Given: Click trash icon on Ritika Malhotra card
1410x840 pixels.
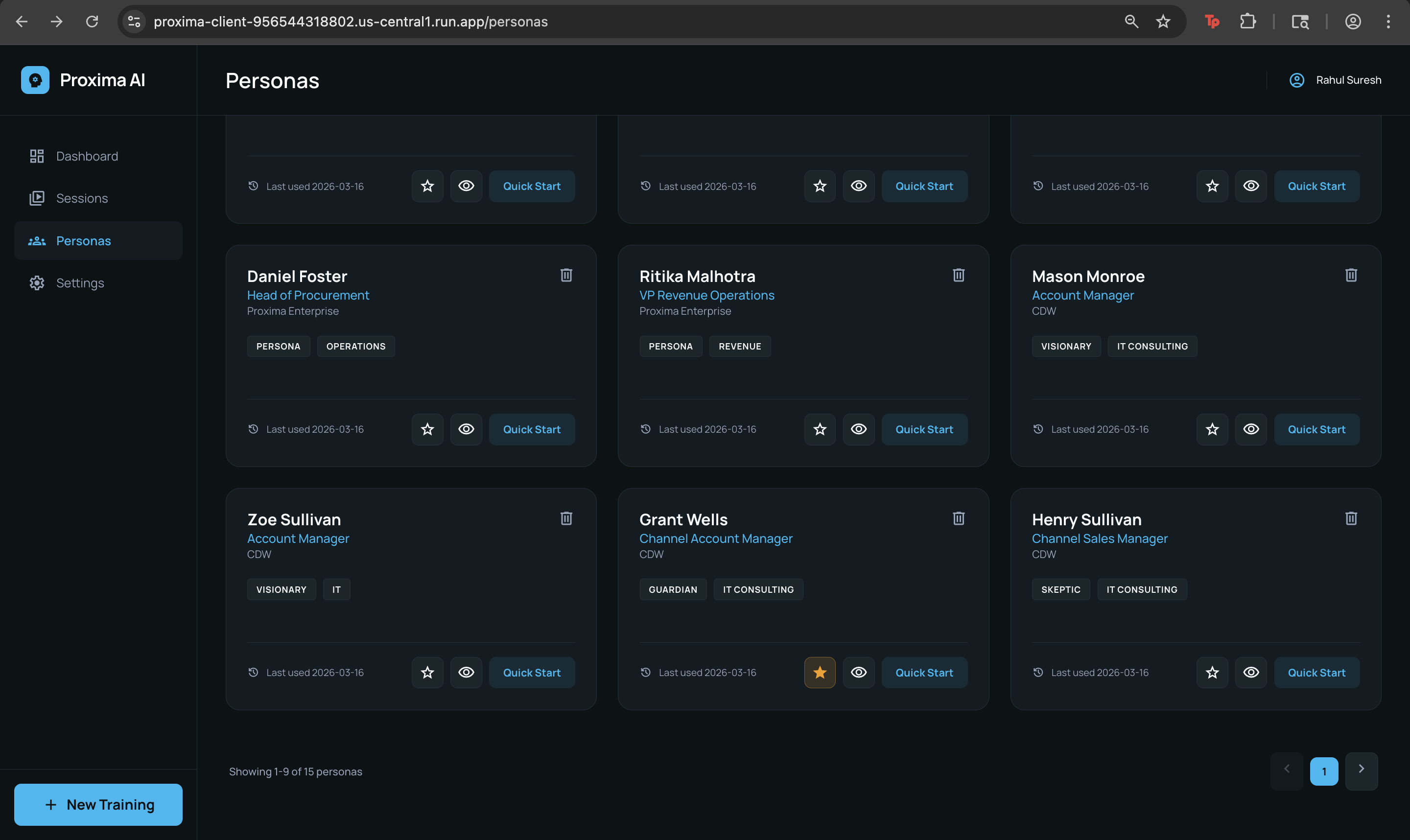Looking at the screenshot, I should point(958,275).
